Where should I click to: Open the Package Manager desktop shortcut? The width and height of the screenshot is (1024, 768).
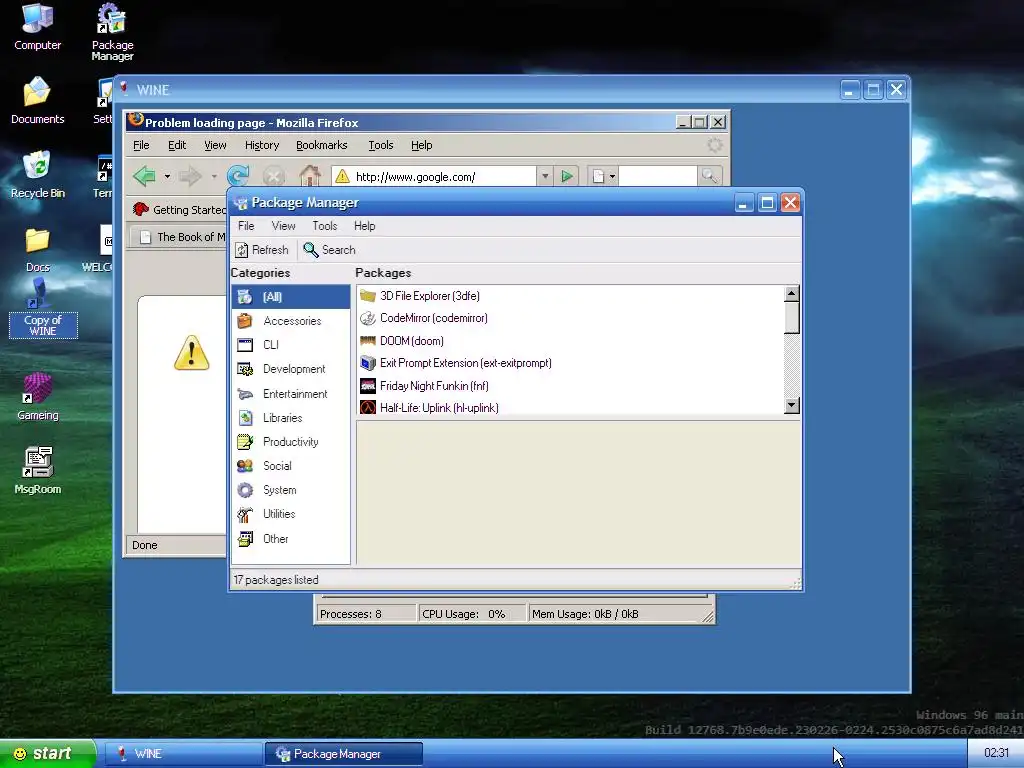[x=112, y=33]
